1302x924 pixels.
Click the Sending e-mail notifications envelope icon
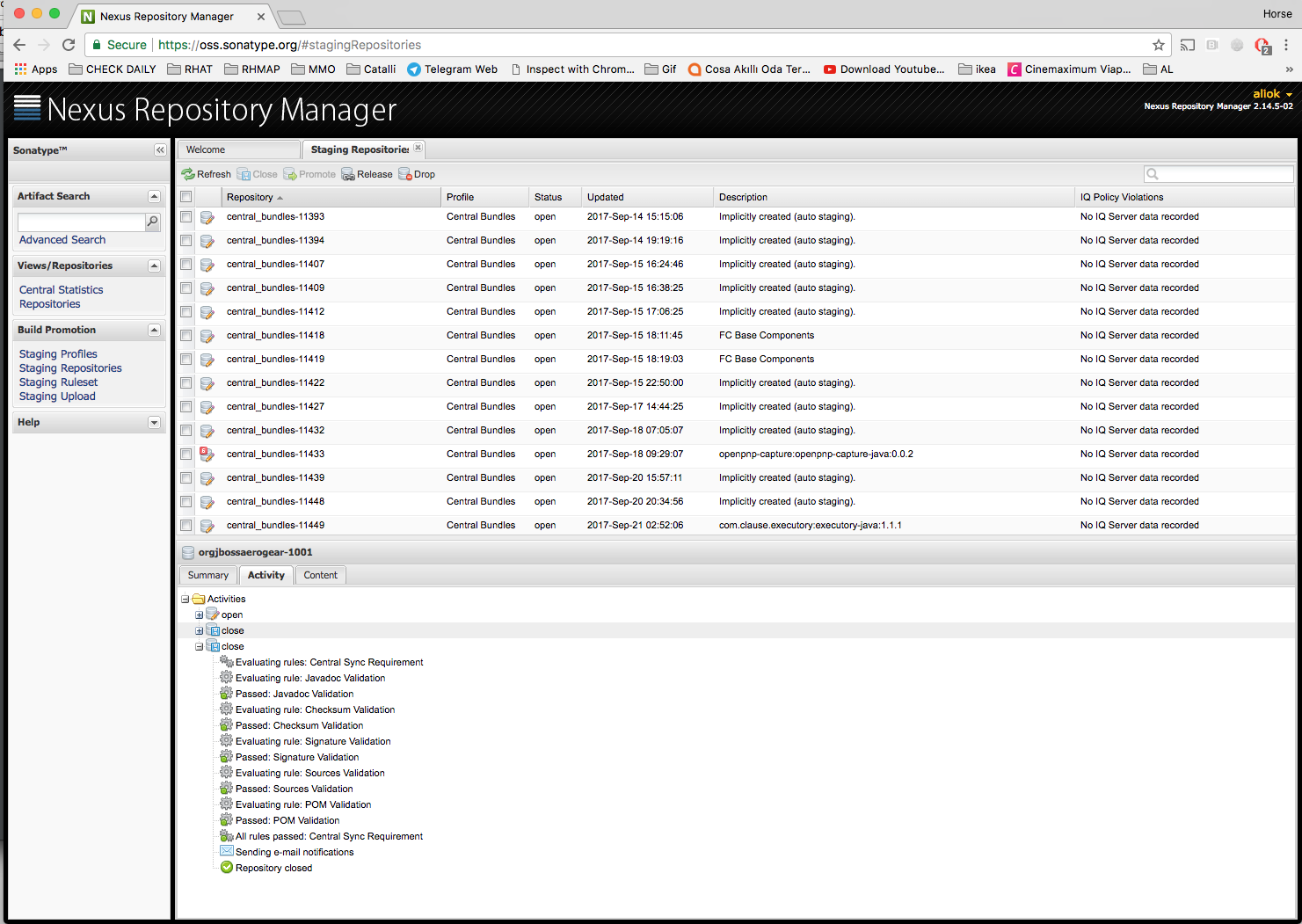227,852
